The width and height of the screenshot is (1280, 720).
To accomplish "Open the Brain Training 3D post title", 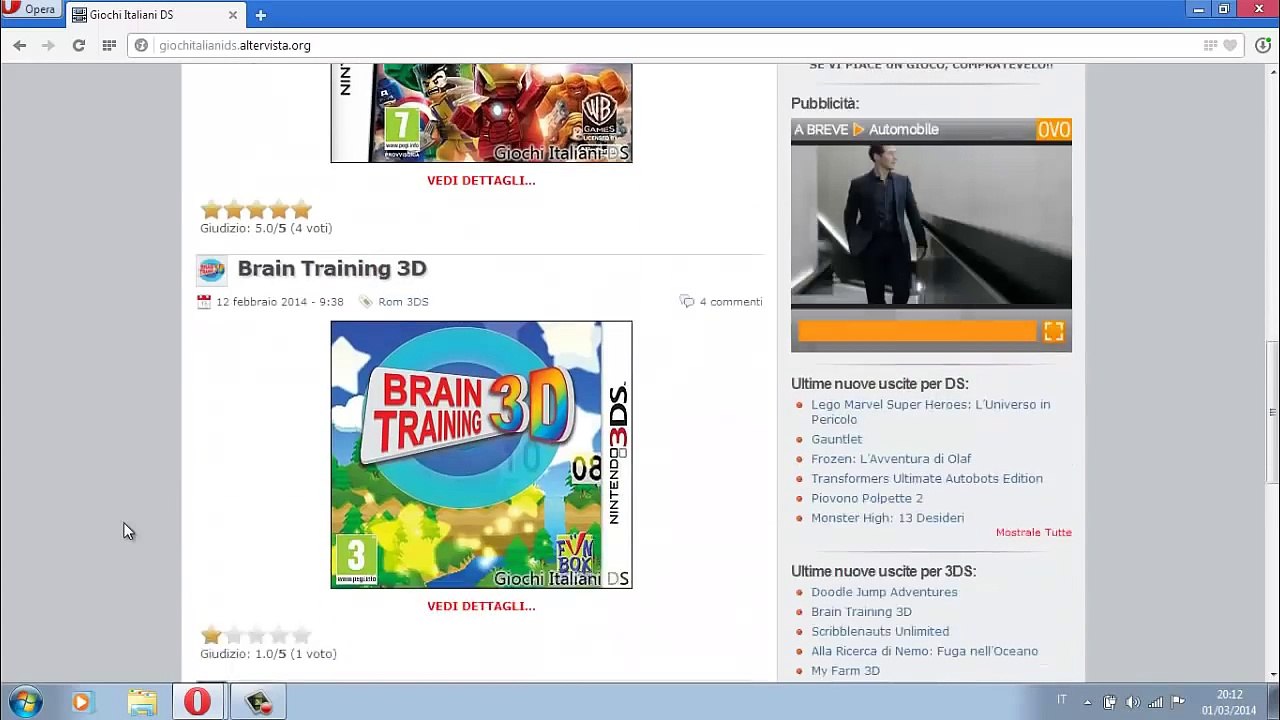I will [332, 268].
